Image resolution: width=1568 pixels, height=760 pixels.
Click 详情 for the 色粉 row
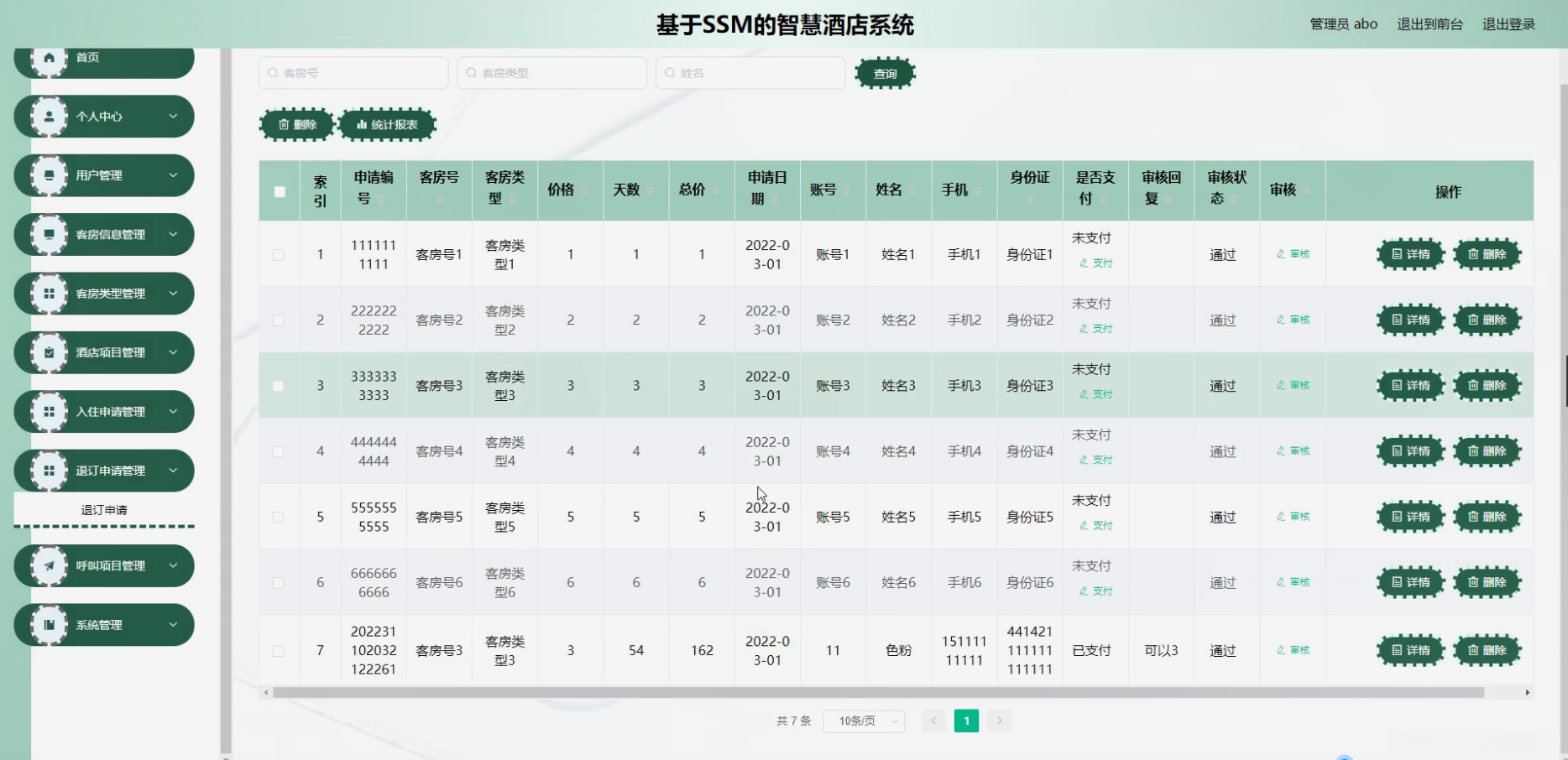point(1410,650)
